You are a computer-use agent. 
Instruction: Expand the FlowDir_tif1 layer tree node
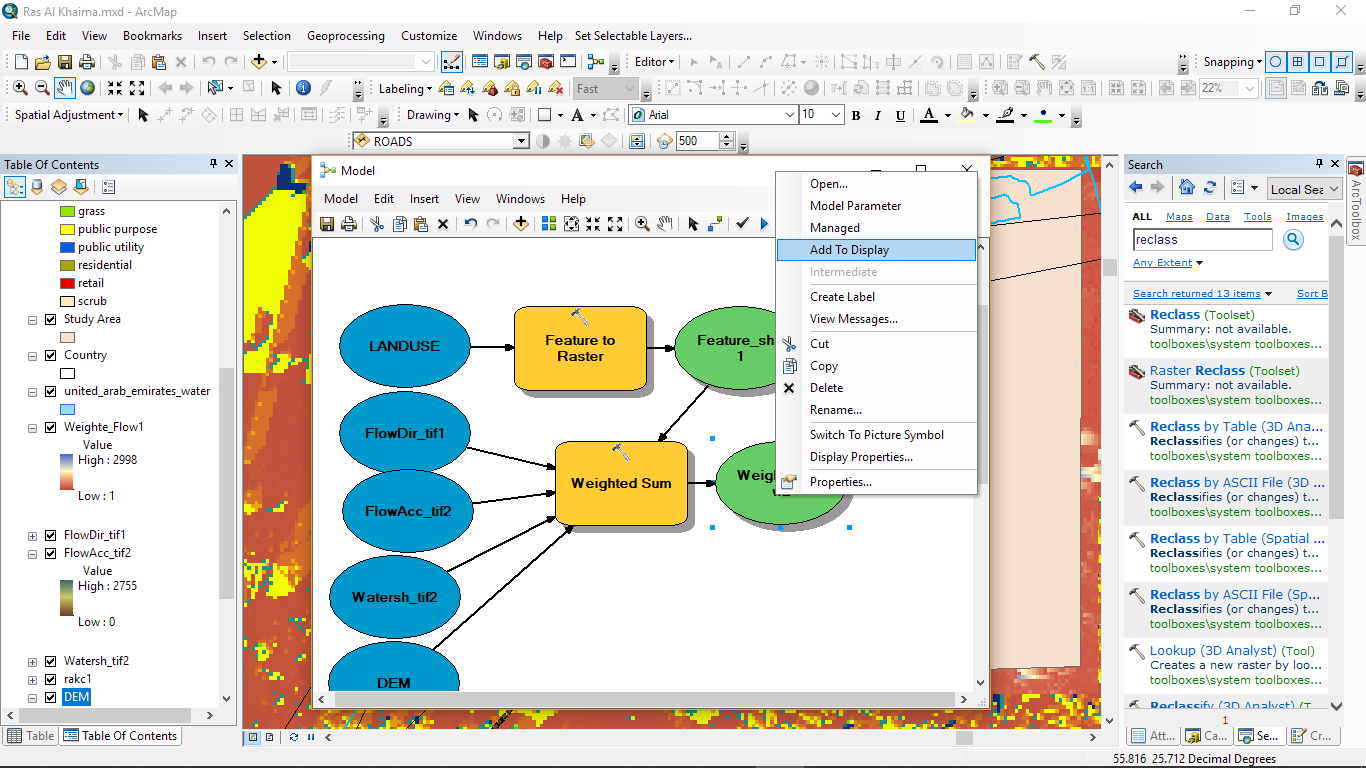coord(33,535)
